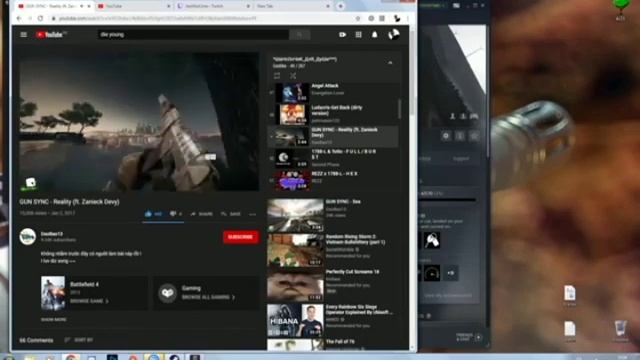Click the gauge badge icon in the Steam window
The height and width of the screenshot is (360, 640).
(x=432, y=273)
